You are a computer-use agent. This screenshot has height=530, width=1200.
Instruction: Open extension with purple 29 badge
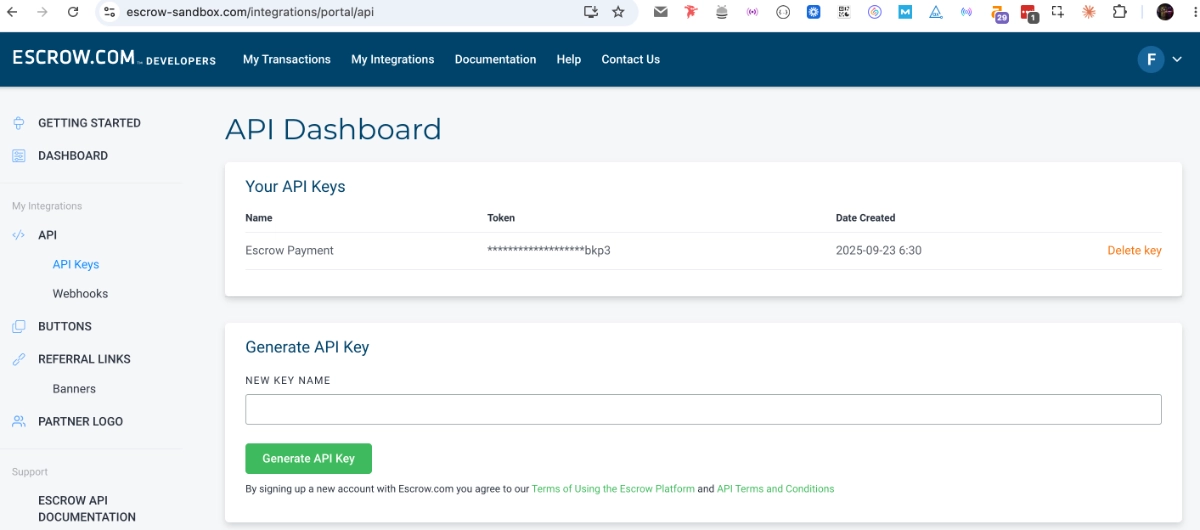coord(999,13)
